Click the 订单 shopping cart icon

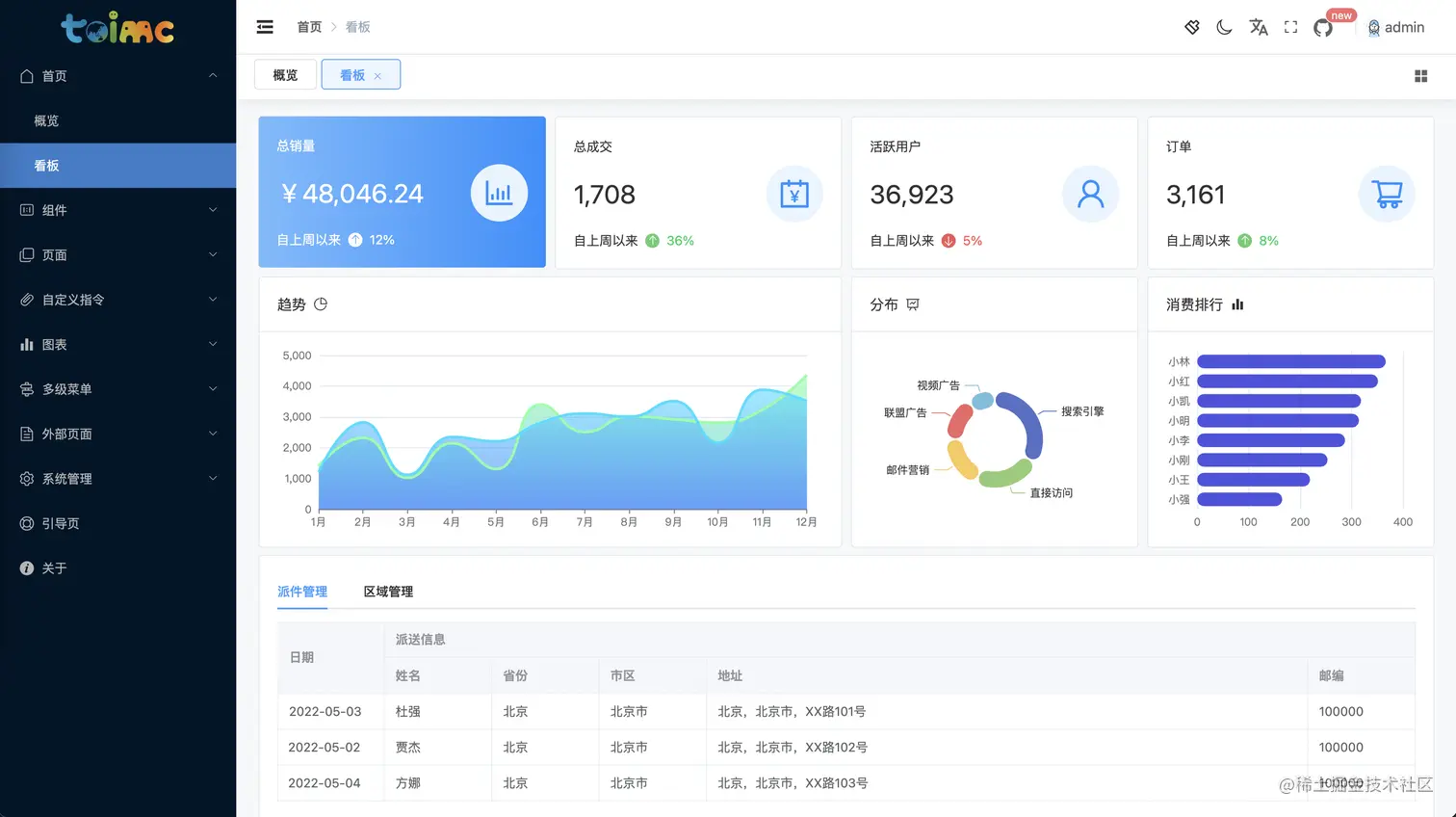(x=1387, y=194)
